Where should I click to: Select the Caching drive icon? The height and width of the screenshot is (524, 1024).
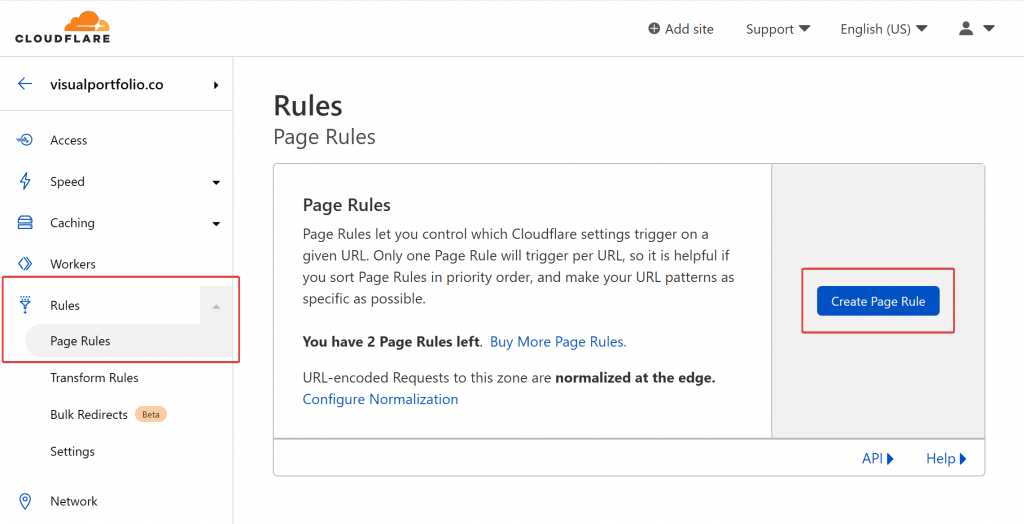25,223
